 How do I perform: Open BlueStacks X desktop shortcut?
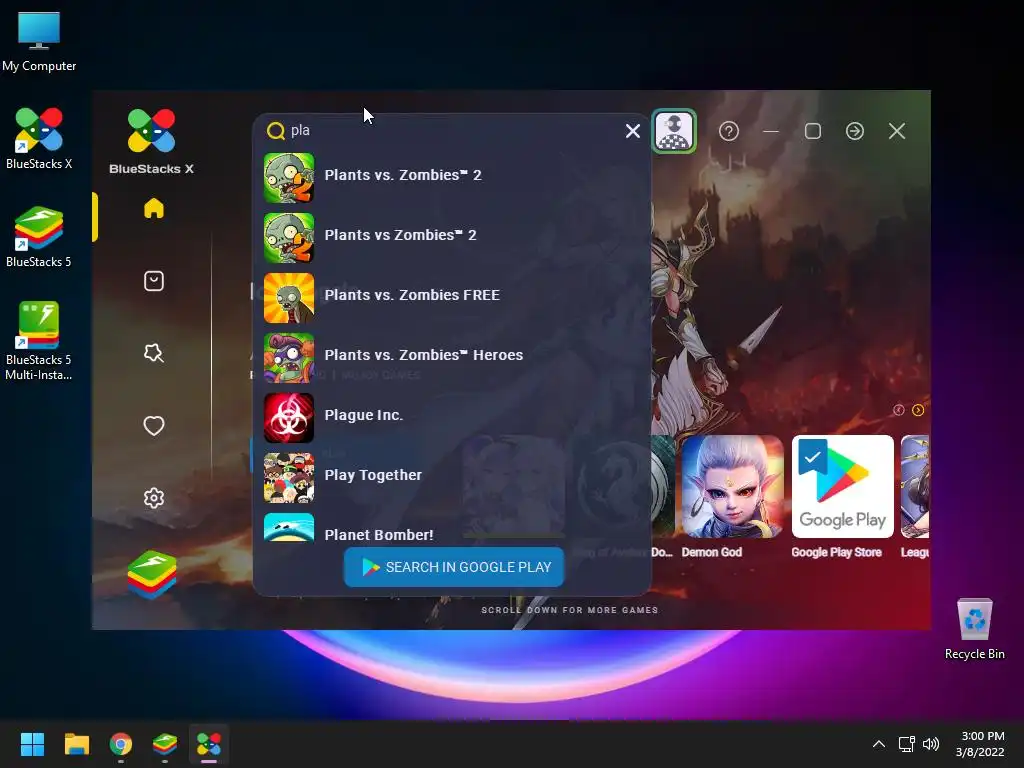click(39, 138)
